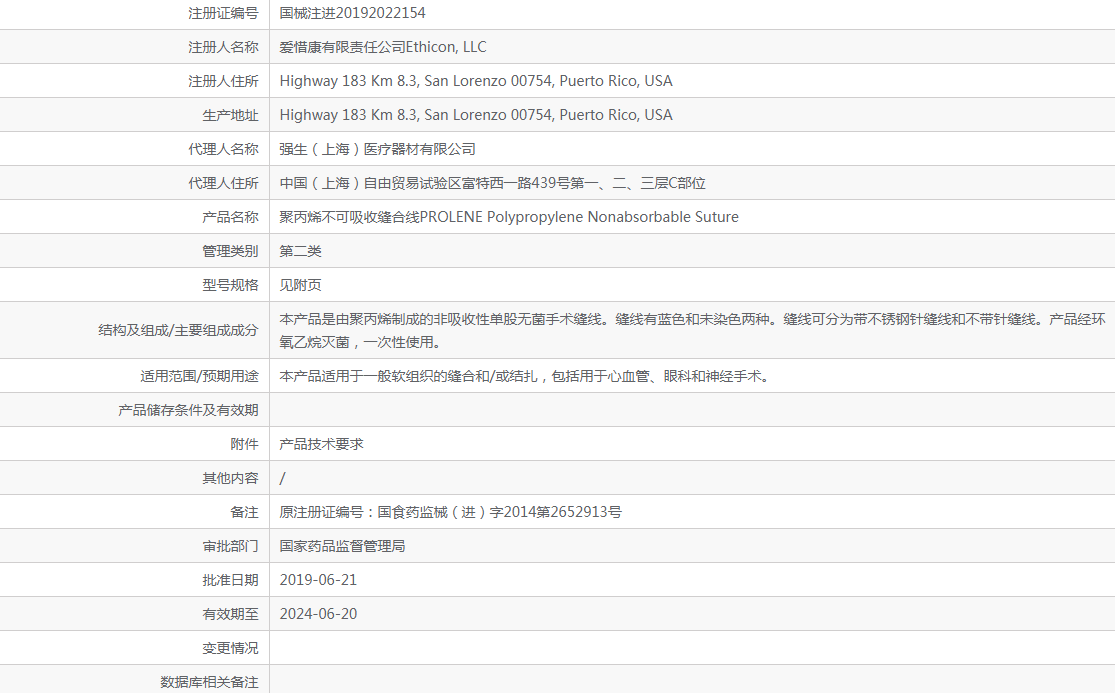This screenshot has height=693, width=1115.
Task: Click the 产品储存条件及有效期 row label
Action: [188, 410]
